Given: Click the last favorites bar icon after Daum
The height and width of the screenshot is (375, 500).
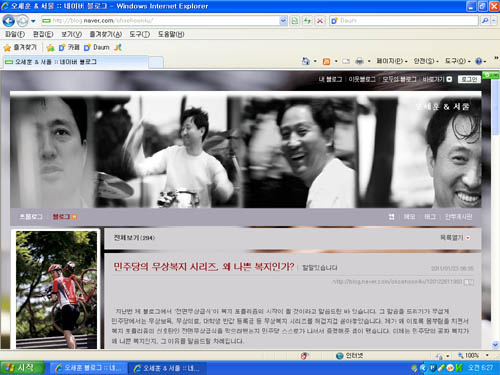Looking at the screenshot, I should pos(118,48).
